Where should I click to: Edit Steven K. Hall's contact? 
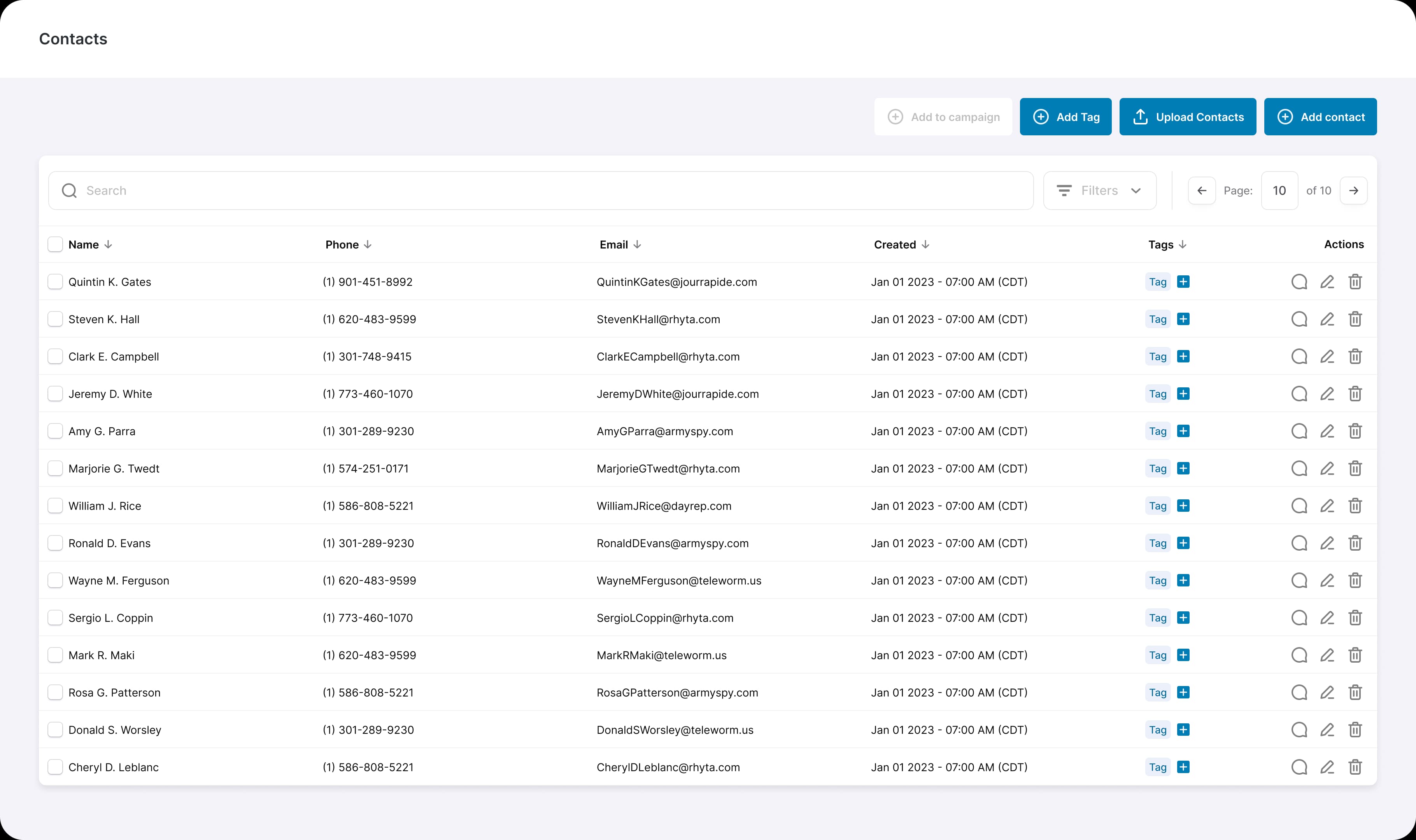(x=1327, y=319)
